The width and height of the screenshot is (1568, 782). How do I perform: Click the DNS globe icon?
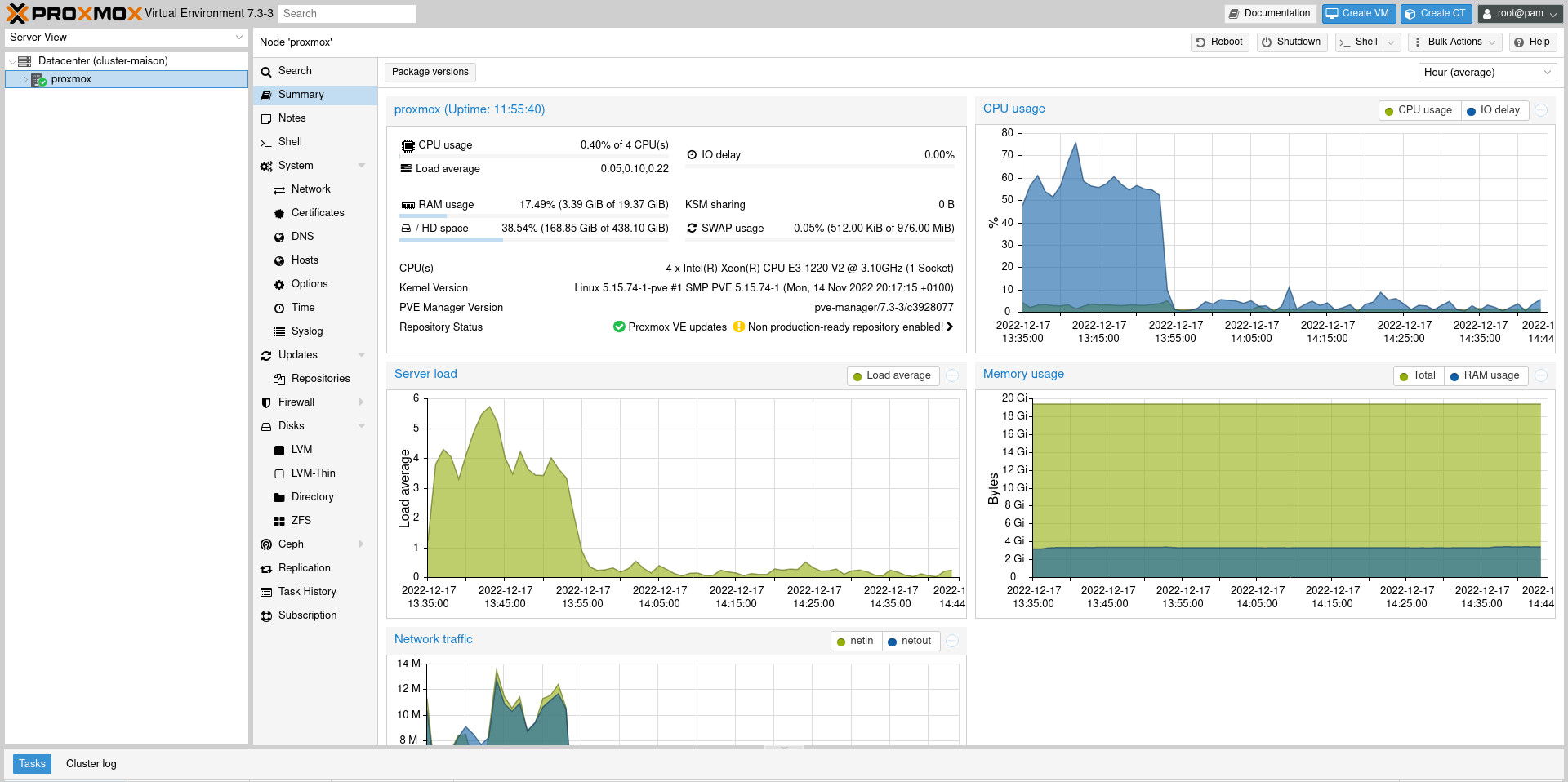click(x=279, y=238)
